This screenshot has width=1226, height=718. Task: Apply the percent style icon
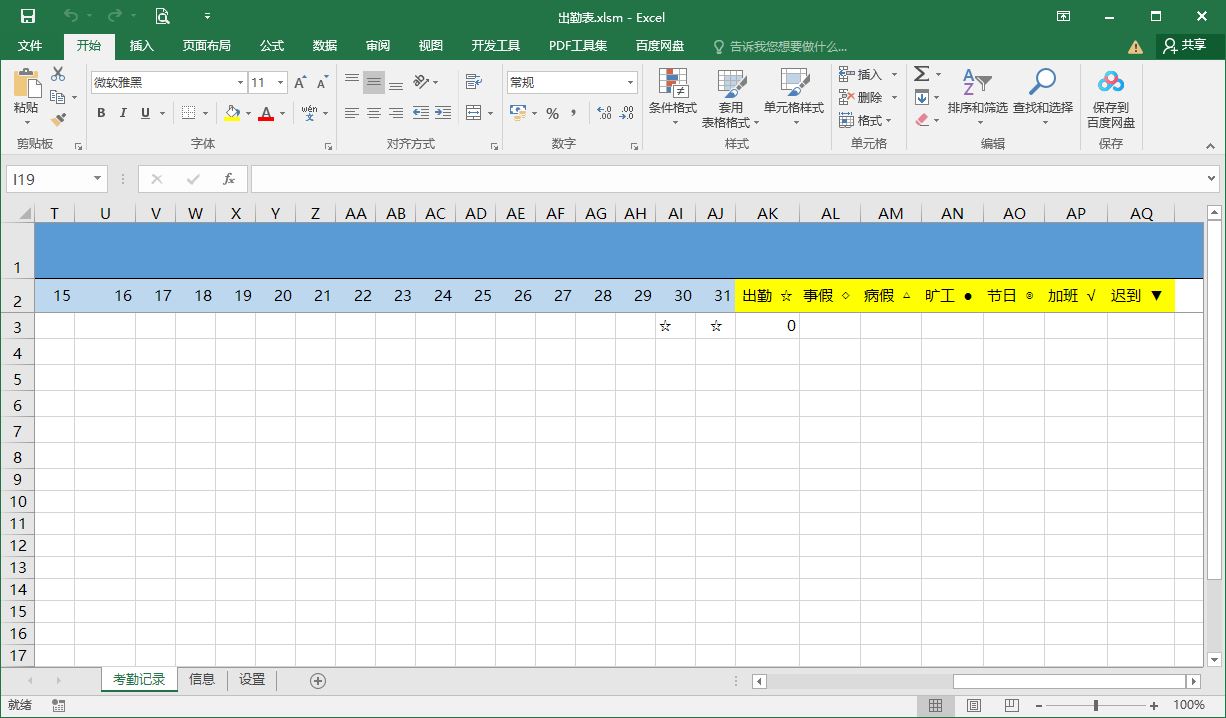552,115
